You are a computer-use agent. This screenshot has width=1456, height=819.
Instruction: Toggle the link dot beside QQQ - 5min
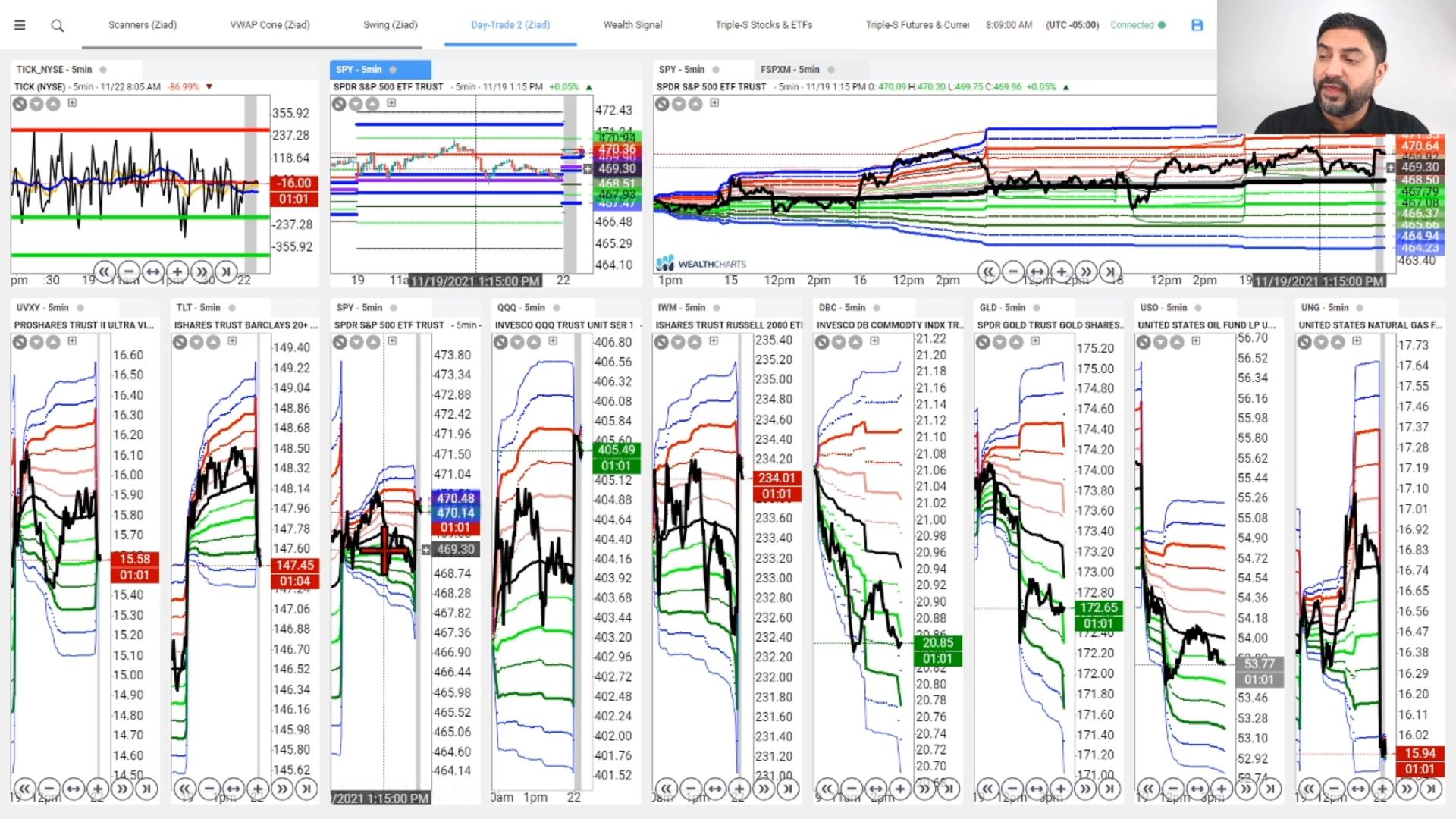click(x=557, y=308)
